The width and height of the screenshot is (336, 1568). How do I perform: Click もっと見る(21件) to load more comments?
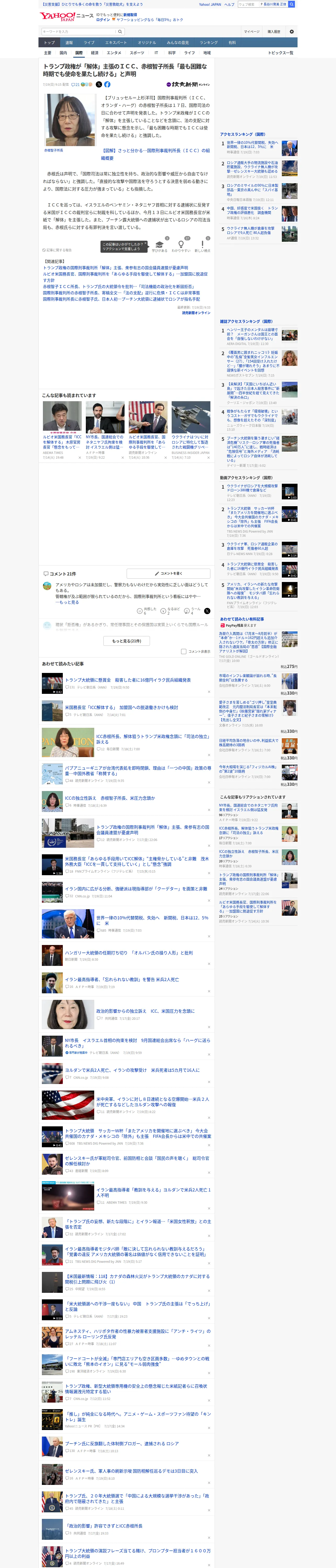127,641
